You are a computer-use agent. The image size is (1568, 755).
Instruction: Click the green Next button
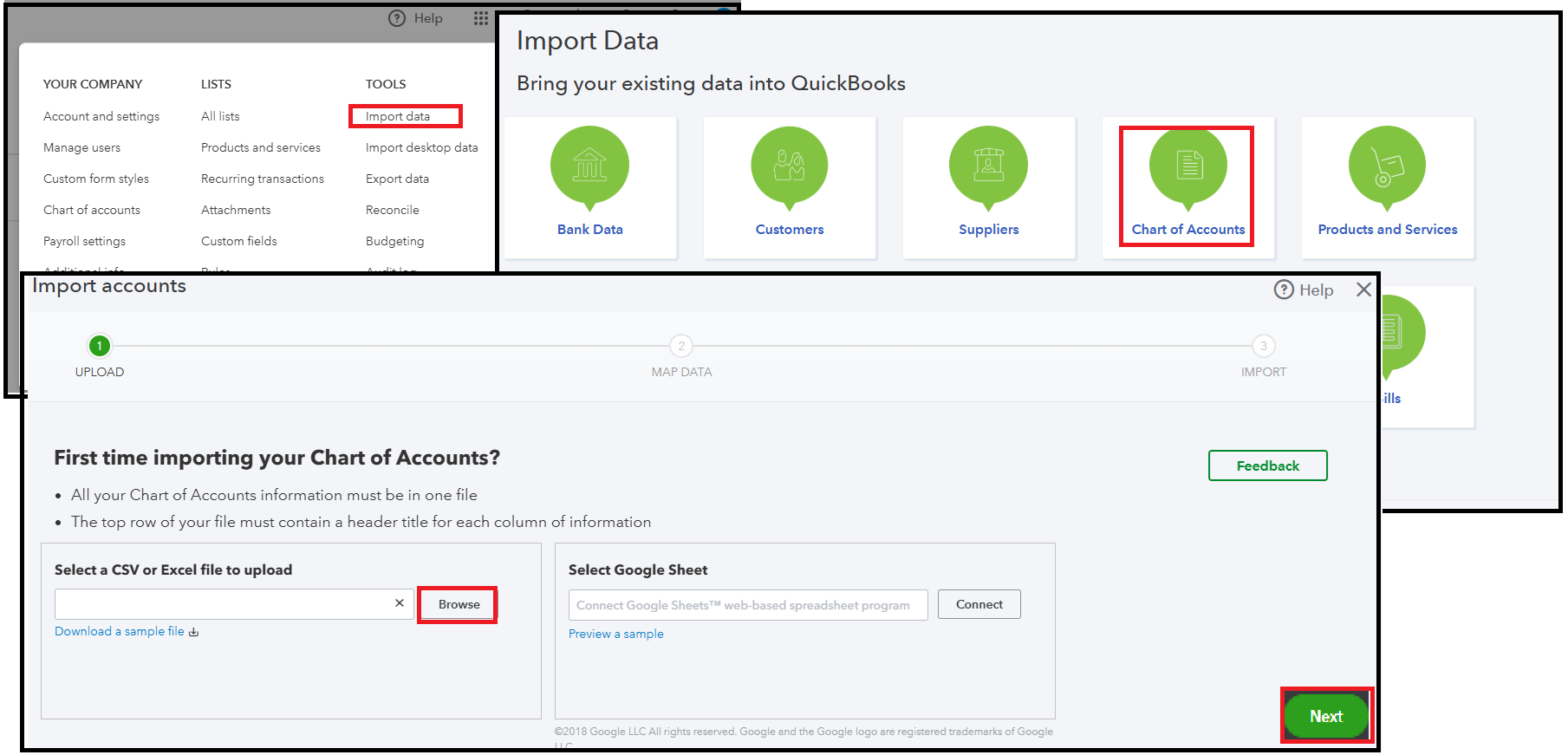(x=1326, y=716)
